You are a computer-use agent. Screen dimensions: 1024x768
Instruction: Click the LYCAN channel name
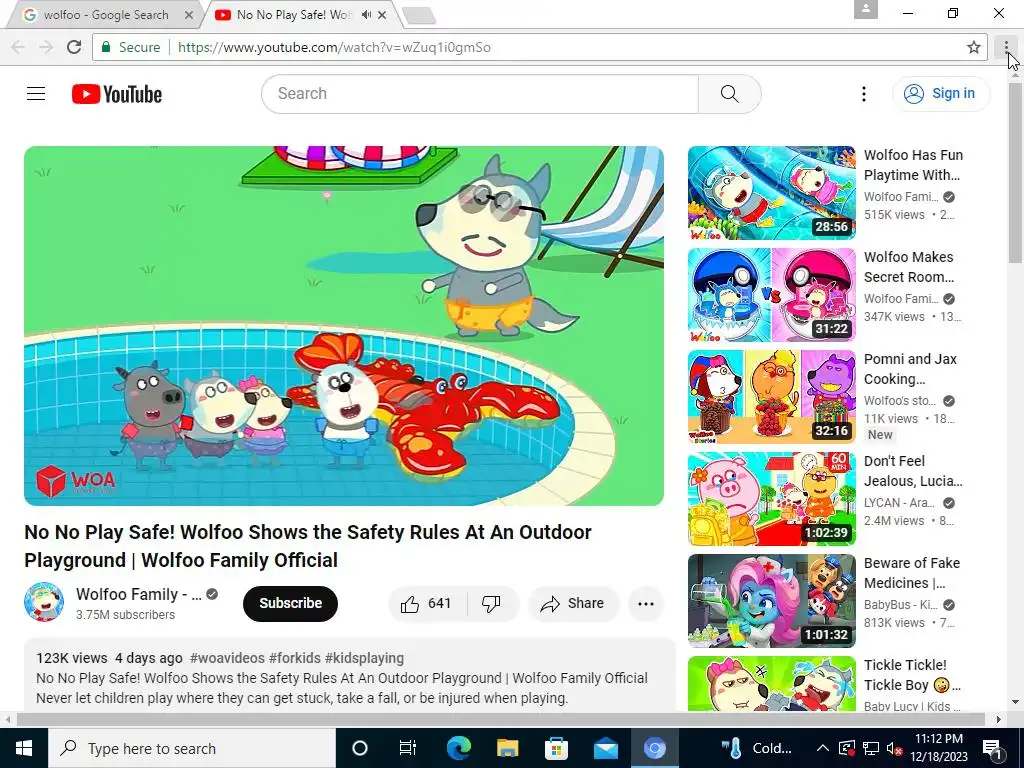tap(899, 502)
